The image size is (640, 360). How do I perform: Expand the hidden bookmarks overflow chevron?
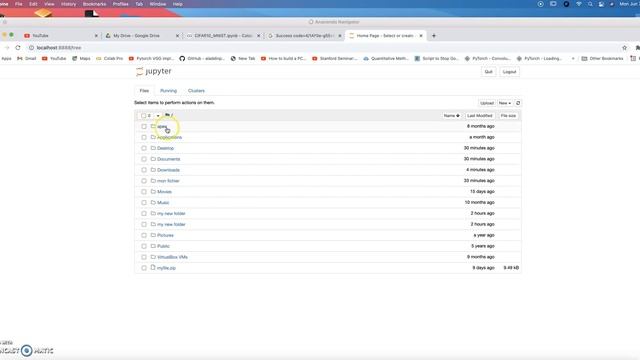tap(573, 59)
